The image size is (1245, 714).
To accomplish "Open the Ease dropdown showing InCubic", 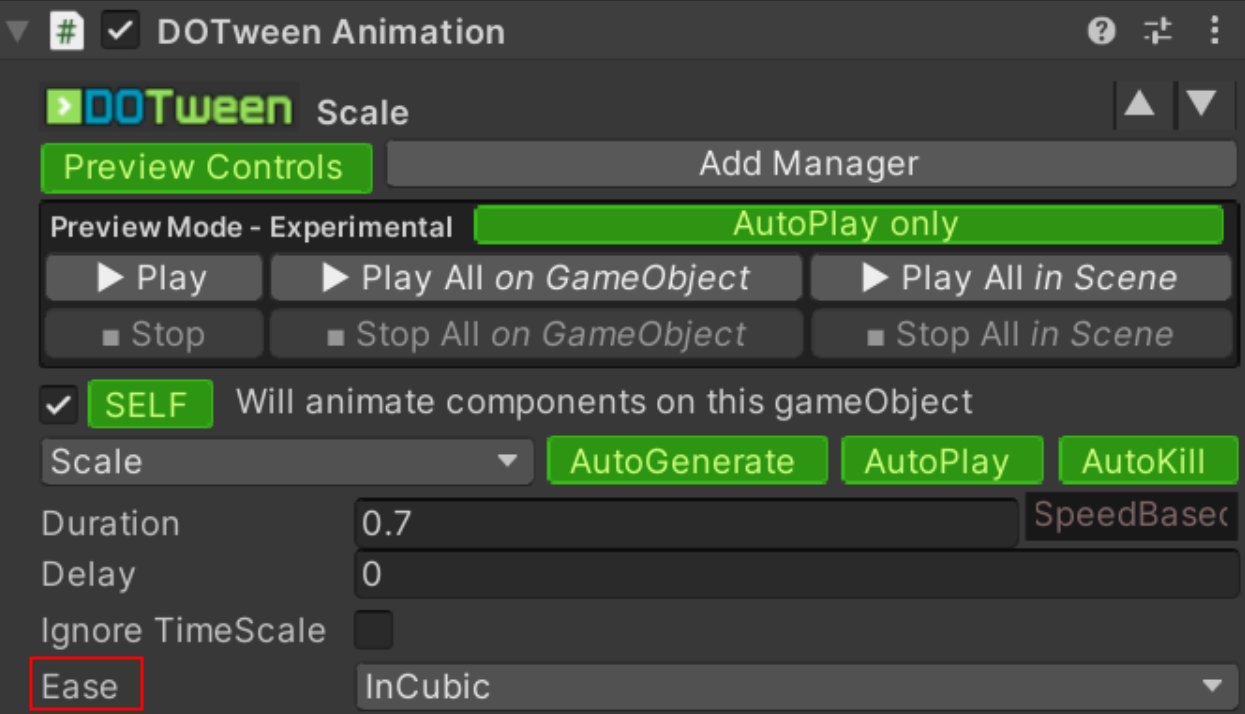I will (x=797, y=686).
